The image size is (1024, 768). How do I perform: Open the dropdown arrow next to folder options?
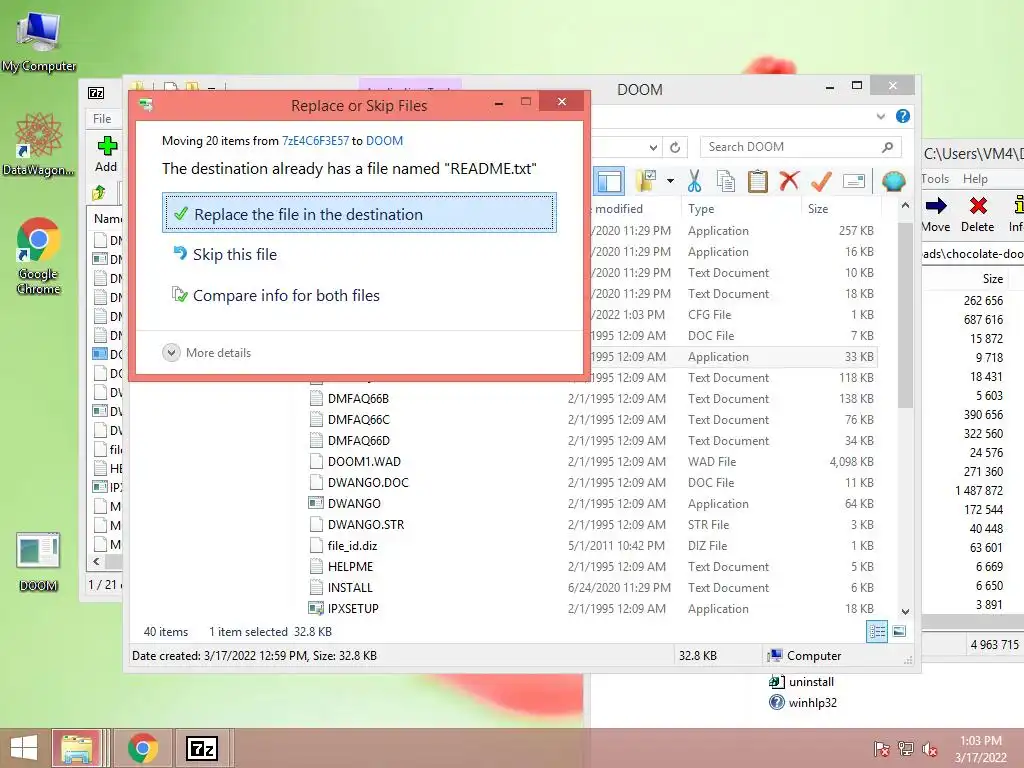point(670,181)
